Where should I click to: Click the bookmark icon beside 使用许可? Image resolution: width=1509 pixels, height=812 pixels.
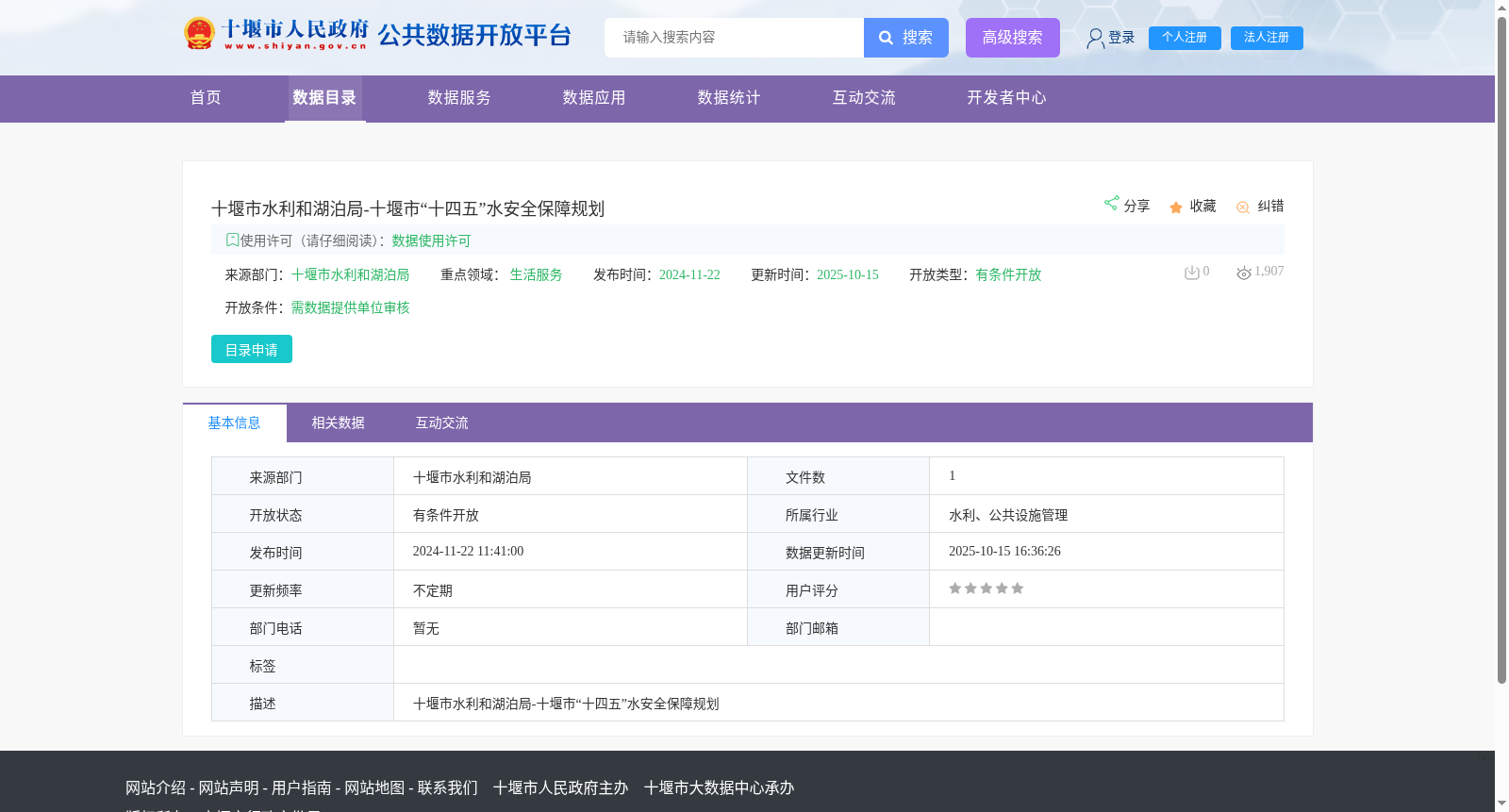point(232,240)
